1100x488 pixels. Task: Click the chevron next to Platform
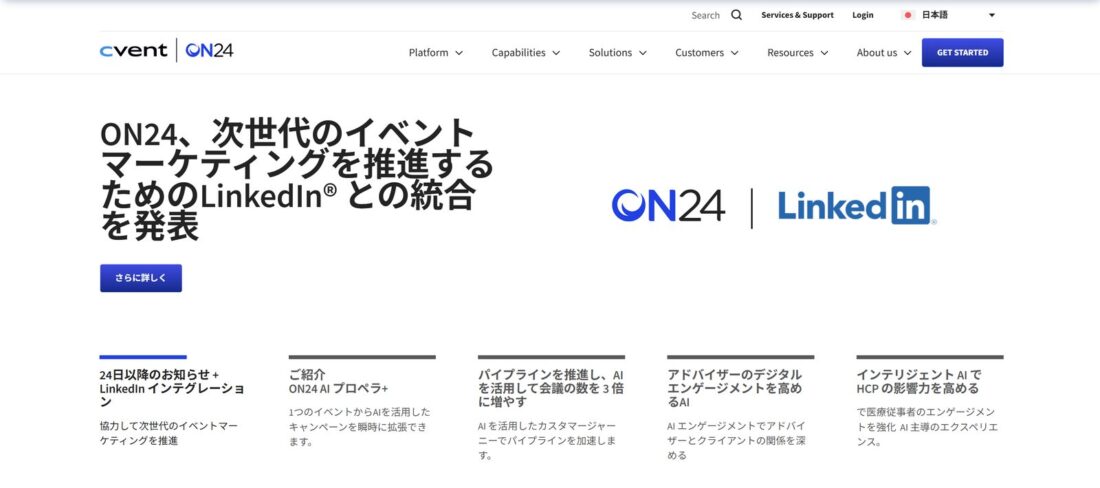coord(459,53)
